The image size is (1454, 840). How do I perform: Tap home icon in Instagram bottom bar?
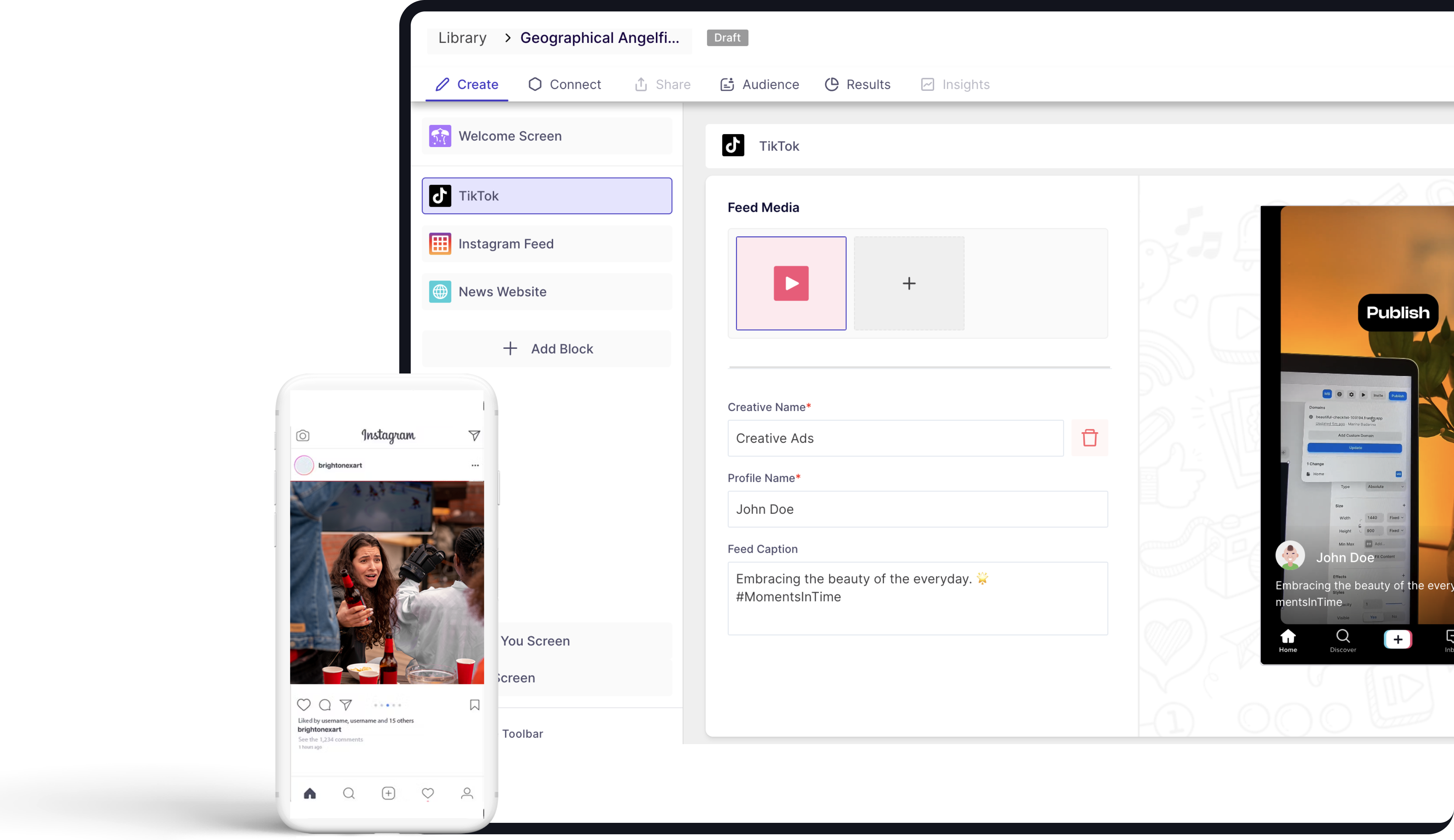pos(310,793)
